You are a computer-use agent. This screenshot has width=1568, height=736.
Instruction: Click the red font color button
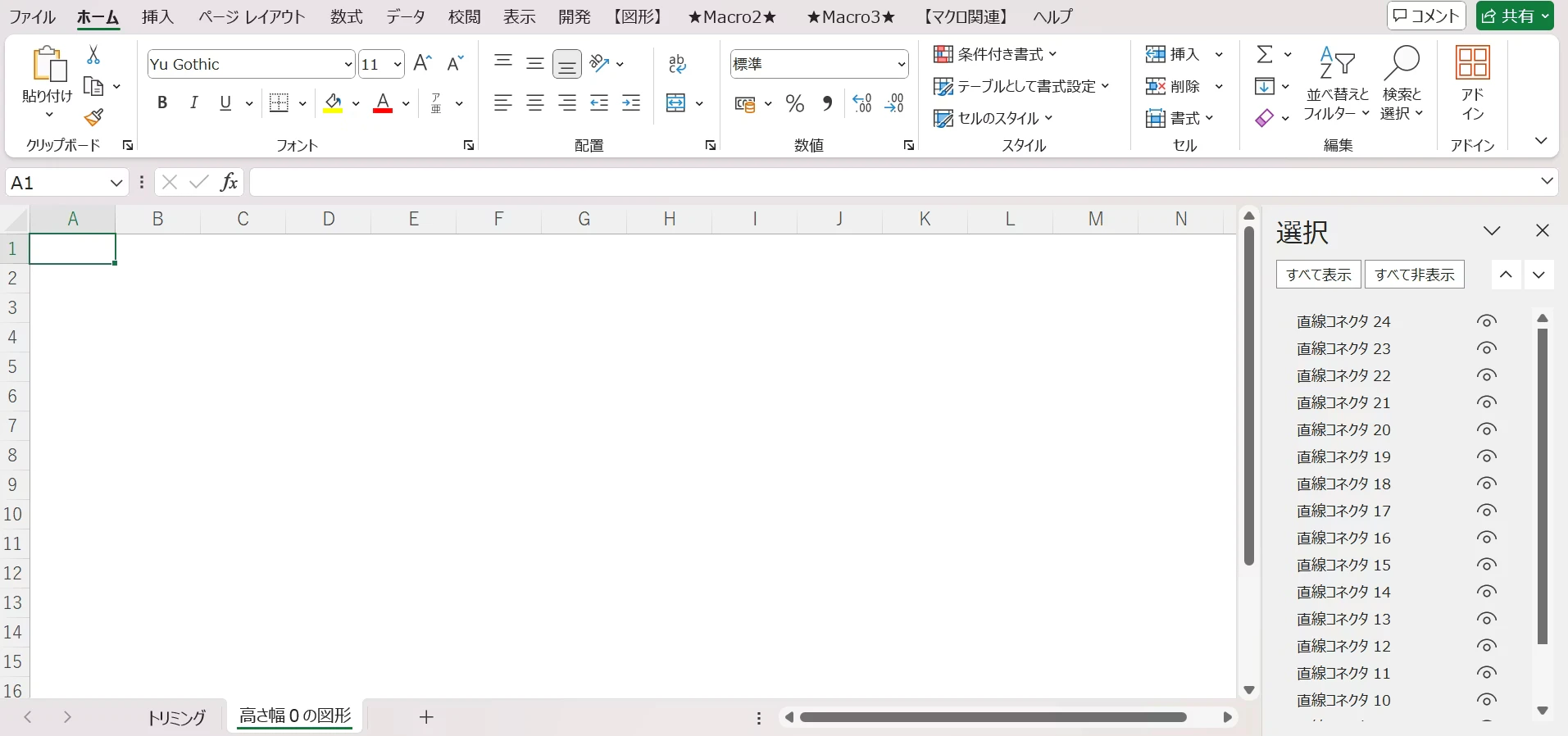coord(383,103)
